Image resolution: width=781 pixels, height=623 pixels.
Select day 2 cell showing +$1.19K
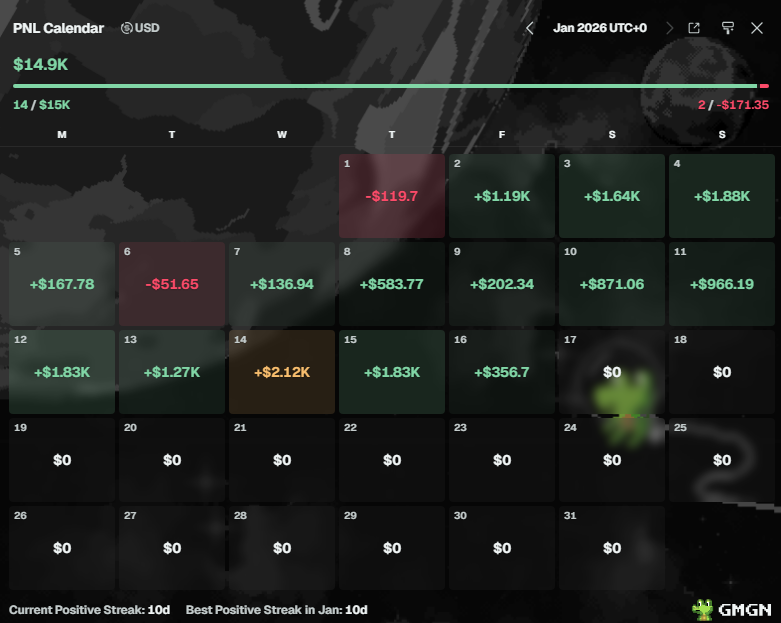pyautogui.click(x=502, y=196)
